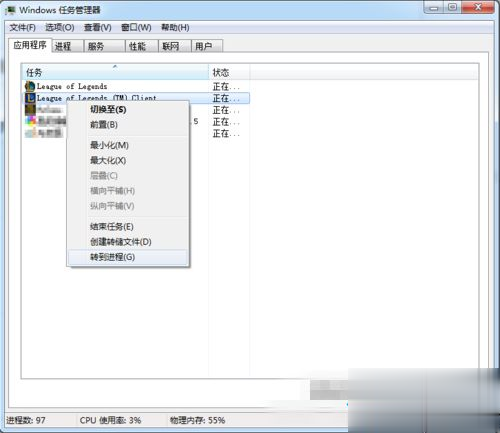Maximize the Task Manager window
The width and height of the screenshot is (500, 433).
(452, 7)
